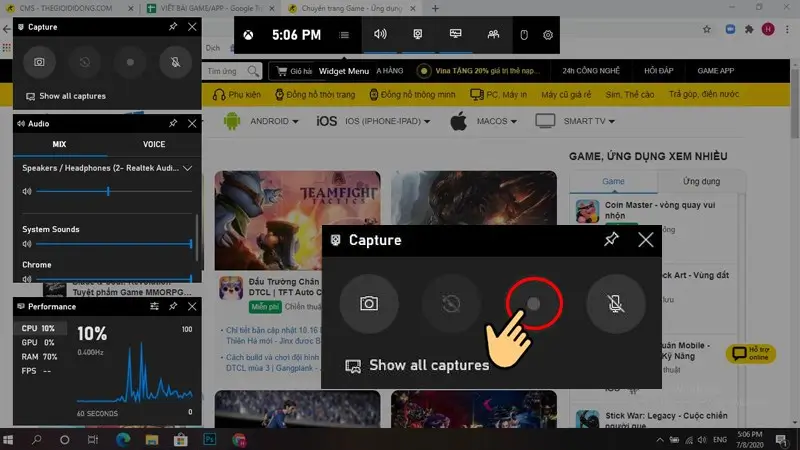The height and width of the screenshot is (450, 800).
Task: Pin the Audio widget
Action: coord(173,124)
